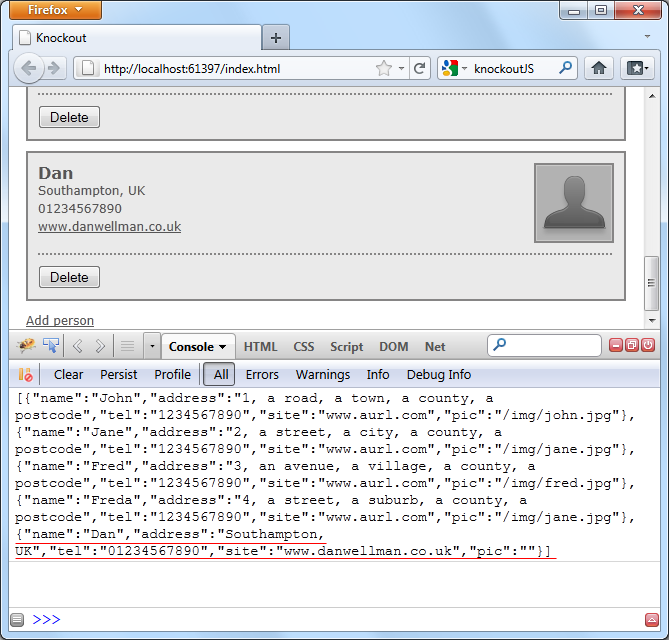This screenshot has height=640, width=669.
Task: Start the Profile button
Action: tap(172, 375)
